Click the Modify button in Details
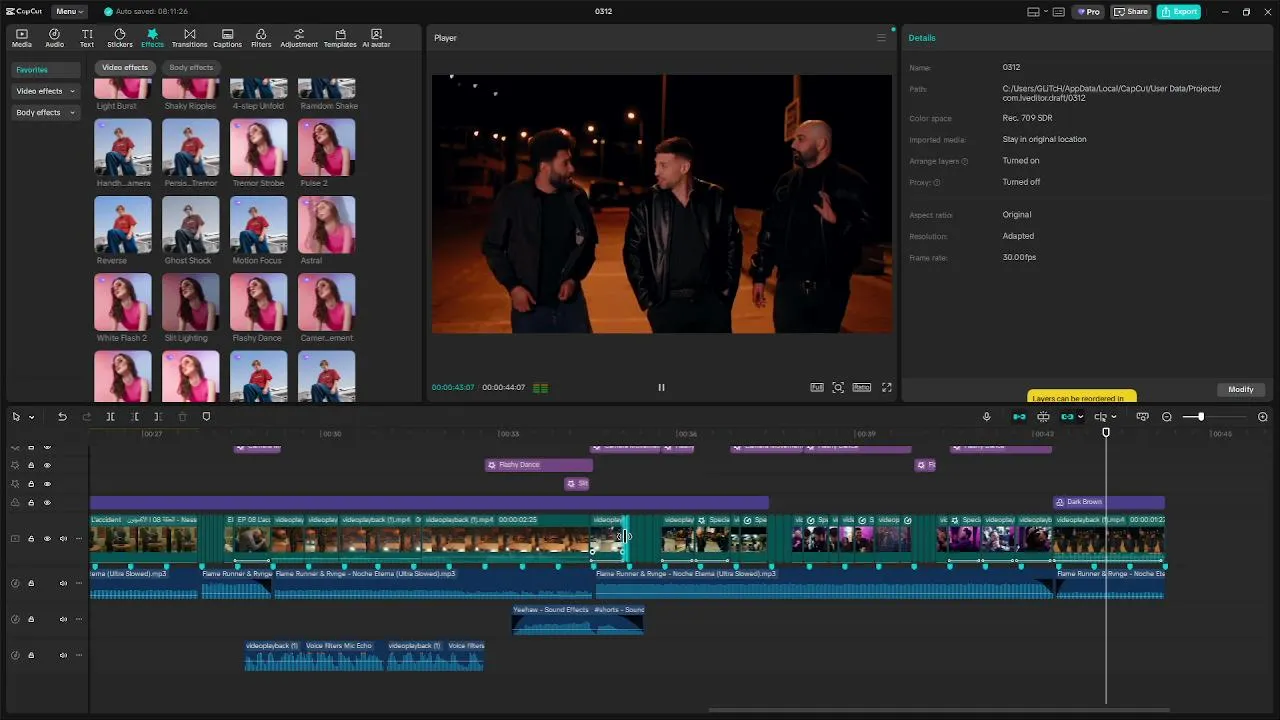This screenshot has width=1280, height=720. coord(1241,389)
